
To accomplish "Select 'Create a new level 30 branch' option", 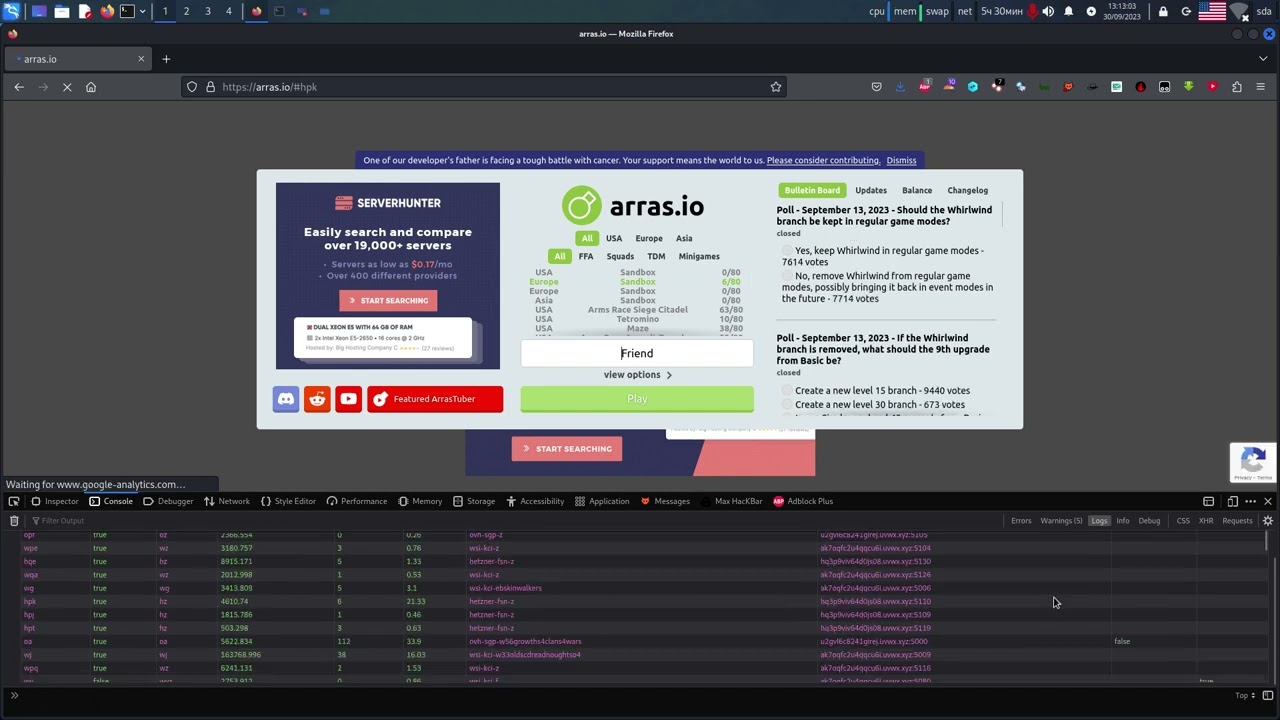I will pyautogui.click(x=788, y=405).
